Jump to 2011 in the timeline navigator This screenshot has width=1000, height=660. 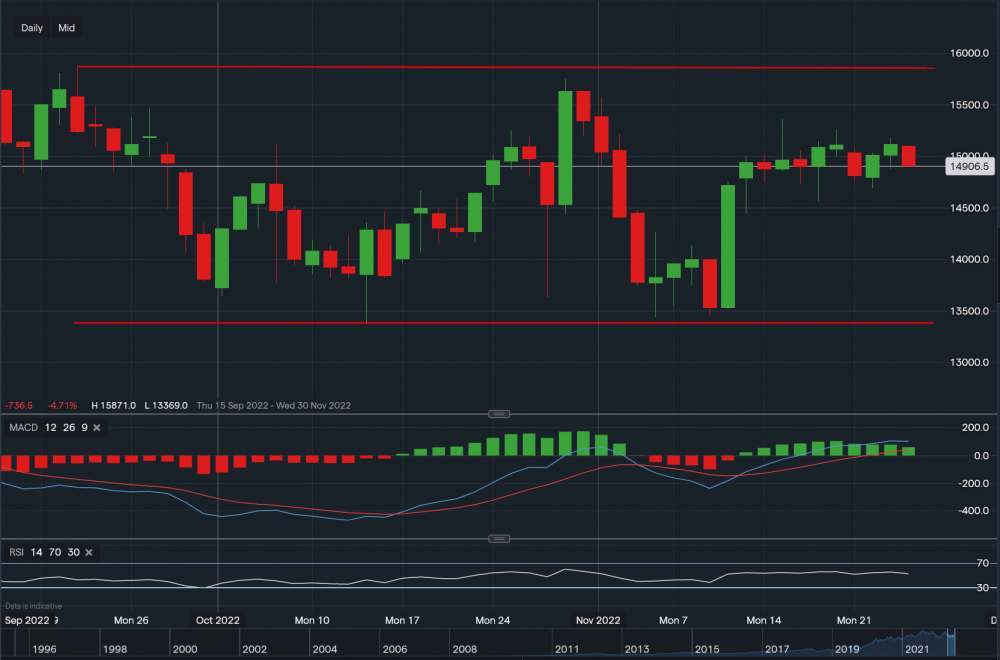[567, 649]
